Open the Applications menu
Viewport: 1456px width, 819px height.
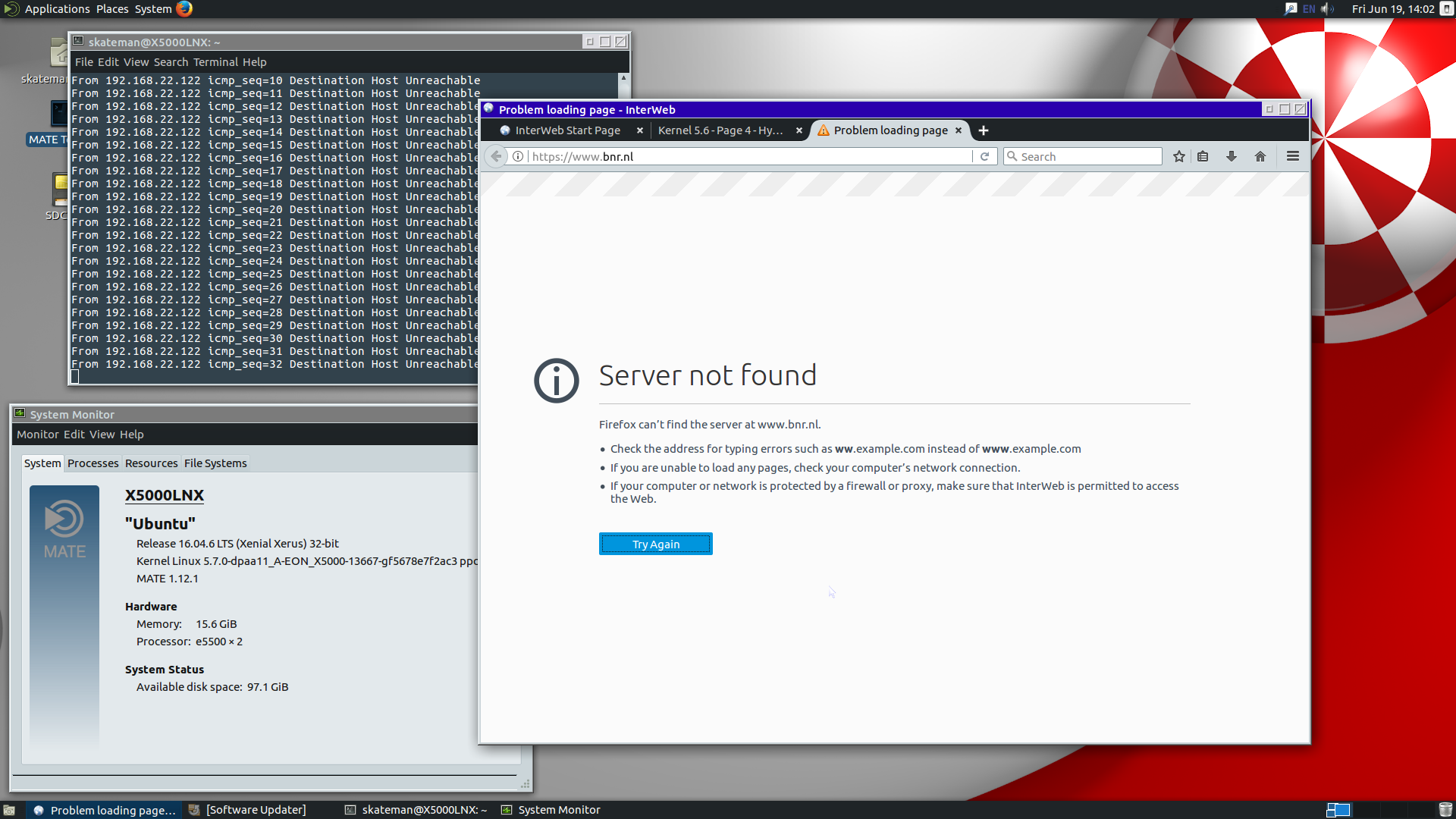pyautogui.click(x=57, y=9)
